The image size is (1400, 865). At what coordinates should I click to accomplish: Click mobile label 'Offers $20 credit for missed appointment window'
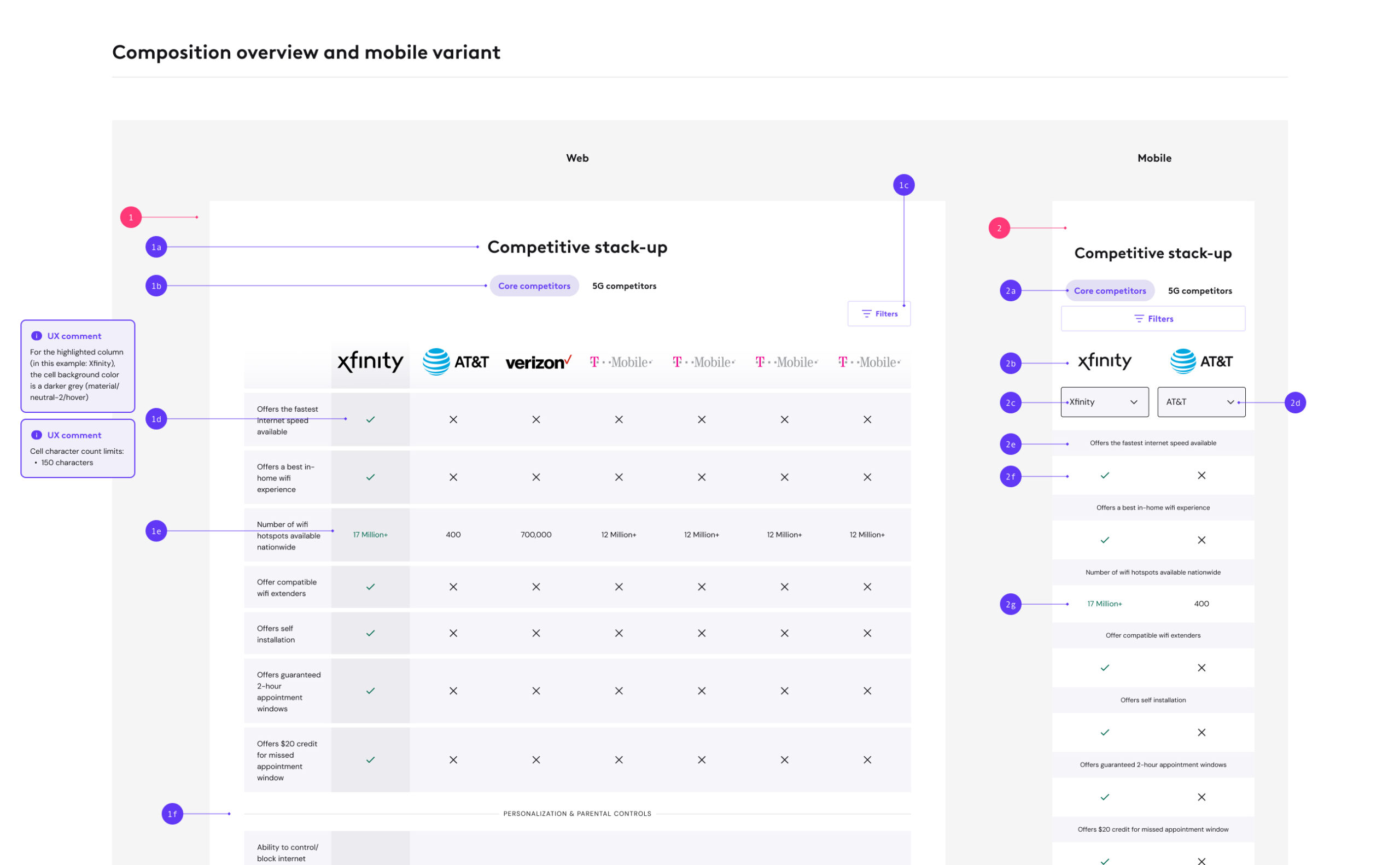[x=1153, y=829]
